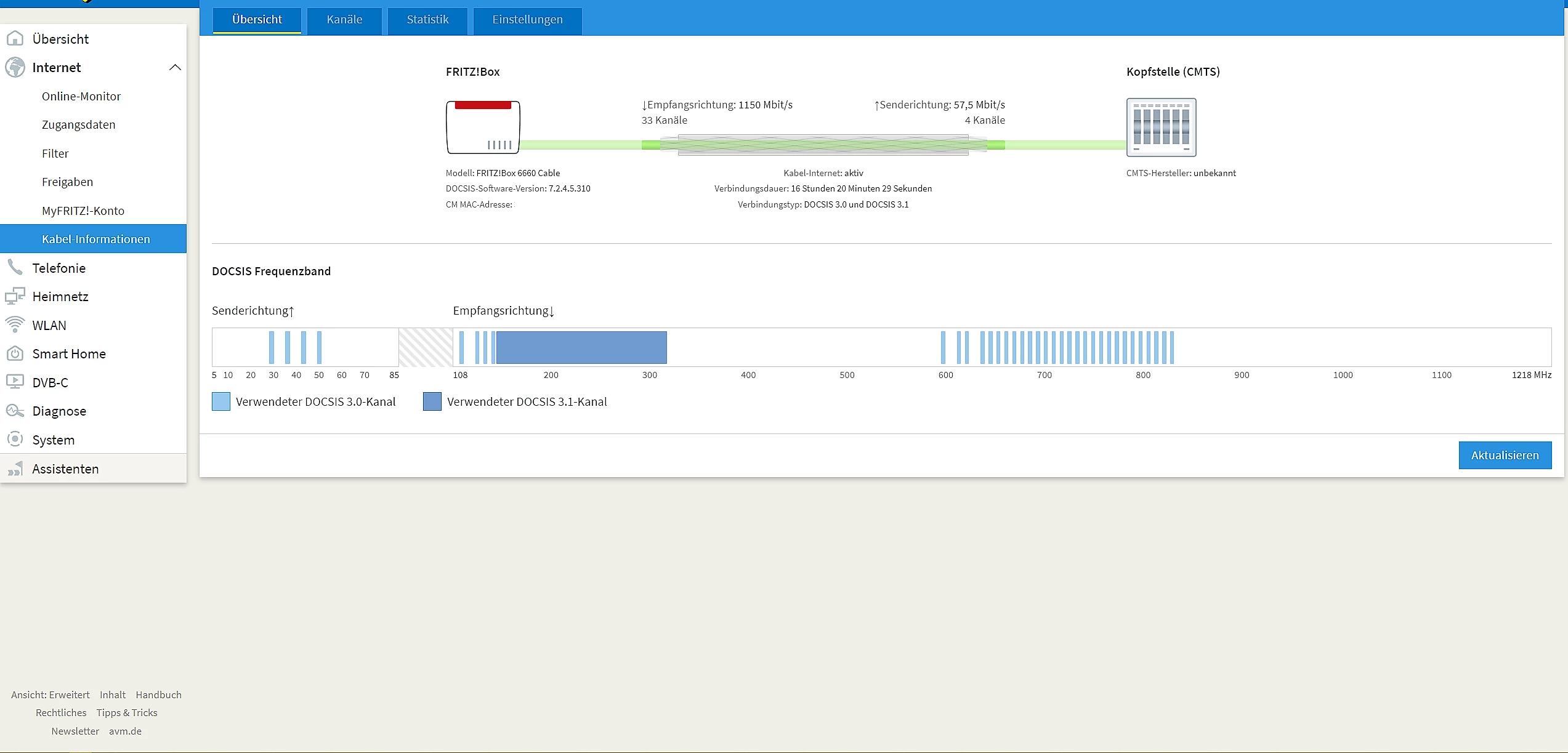This screenshot has height=753, width=1568.
Task: Open Online-Monitor in sidebar
Action: pos(81,96)
